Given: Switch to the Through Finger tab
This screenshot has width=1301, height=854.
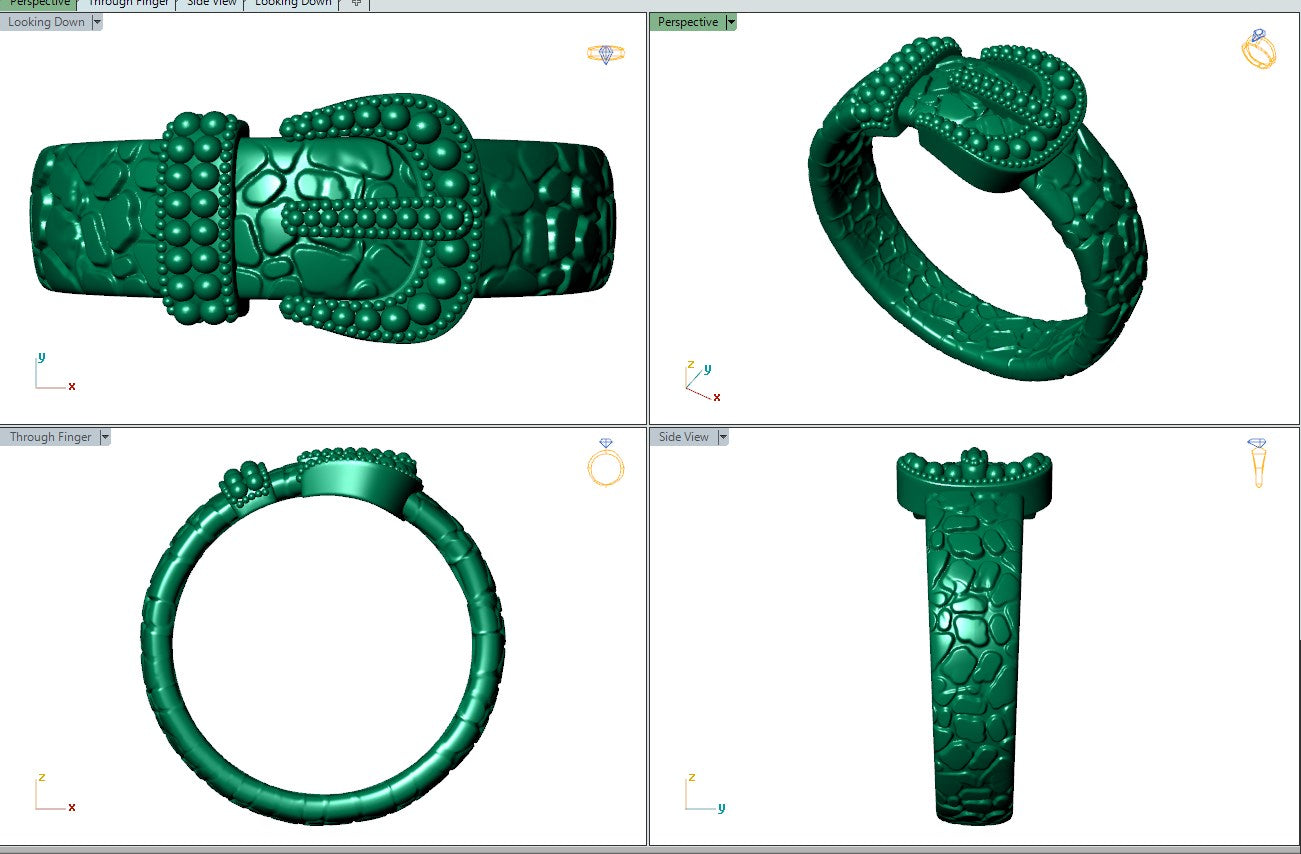Looking at the screenshot, I should point(128,3).
